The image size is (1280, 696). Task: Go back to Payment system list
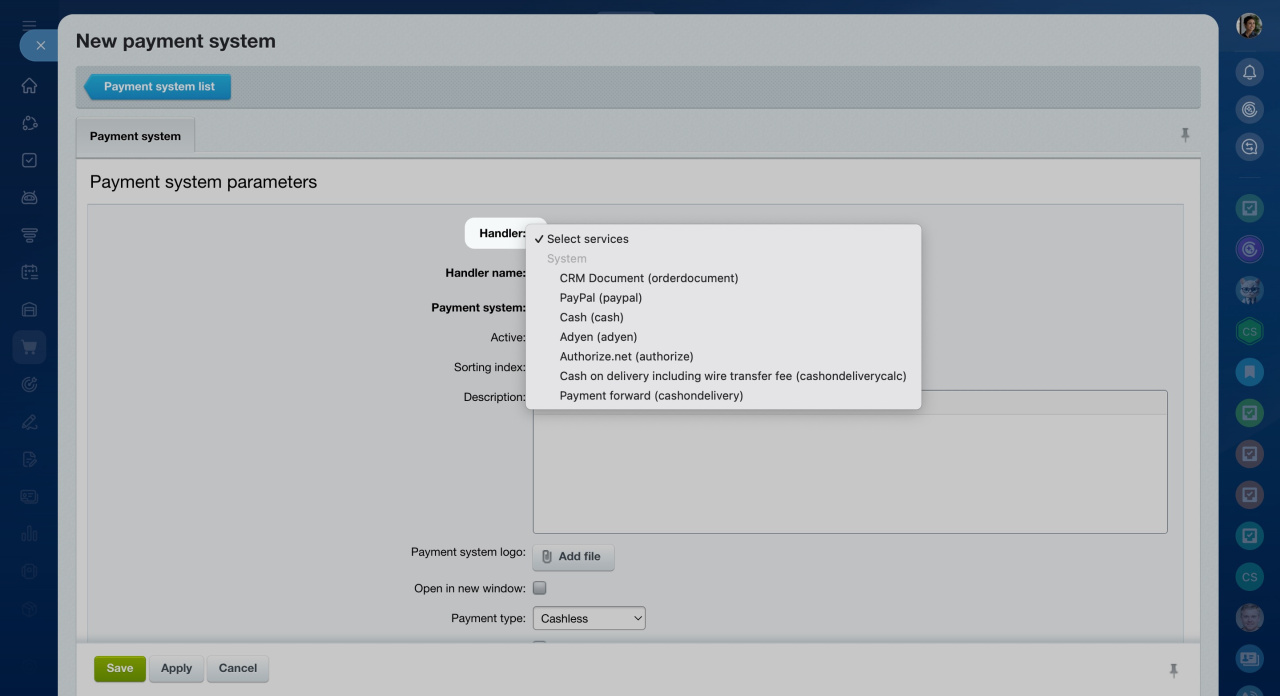[x=159, y=87]
